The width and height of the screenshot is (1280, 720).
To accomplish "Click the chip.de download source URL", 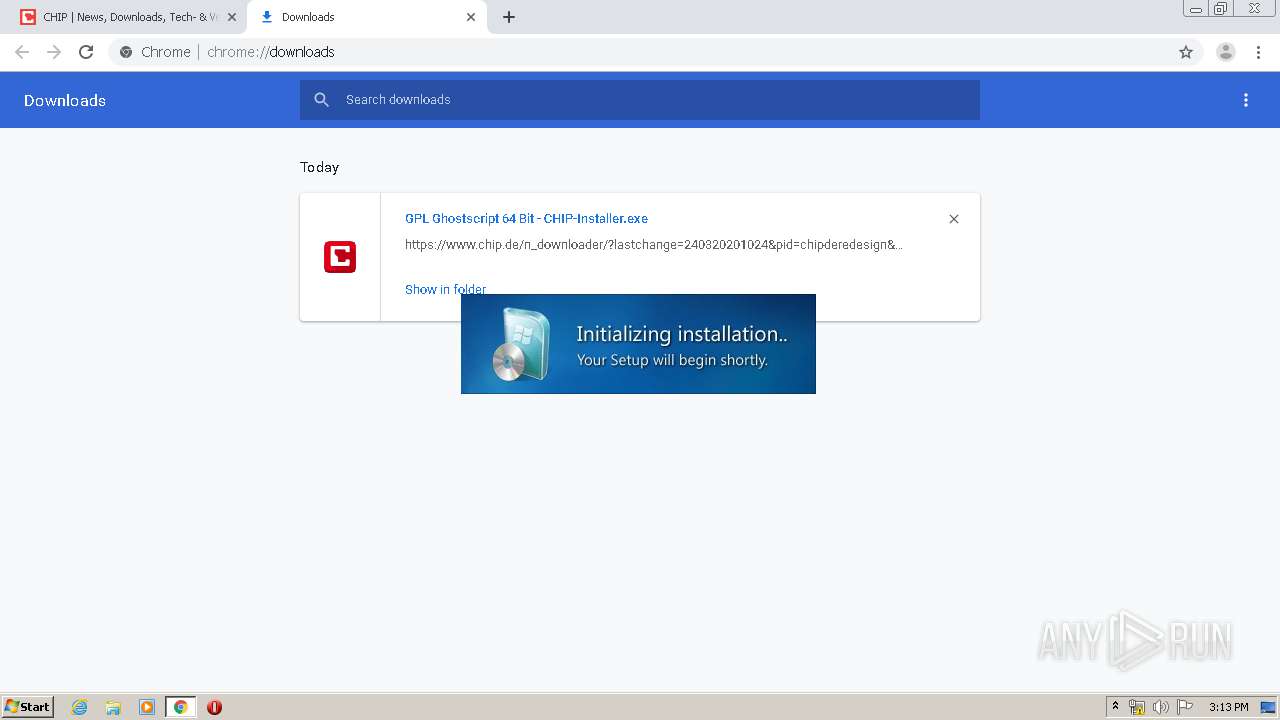I will (654, 244).
